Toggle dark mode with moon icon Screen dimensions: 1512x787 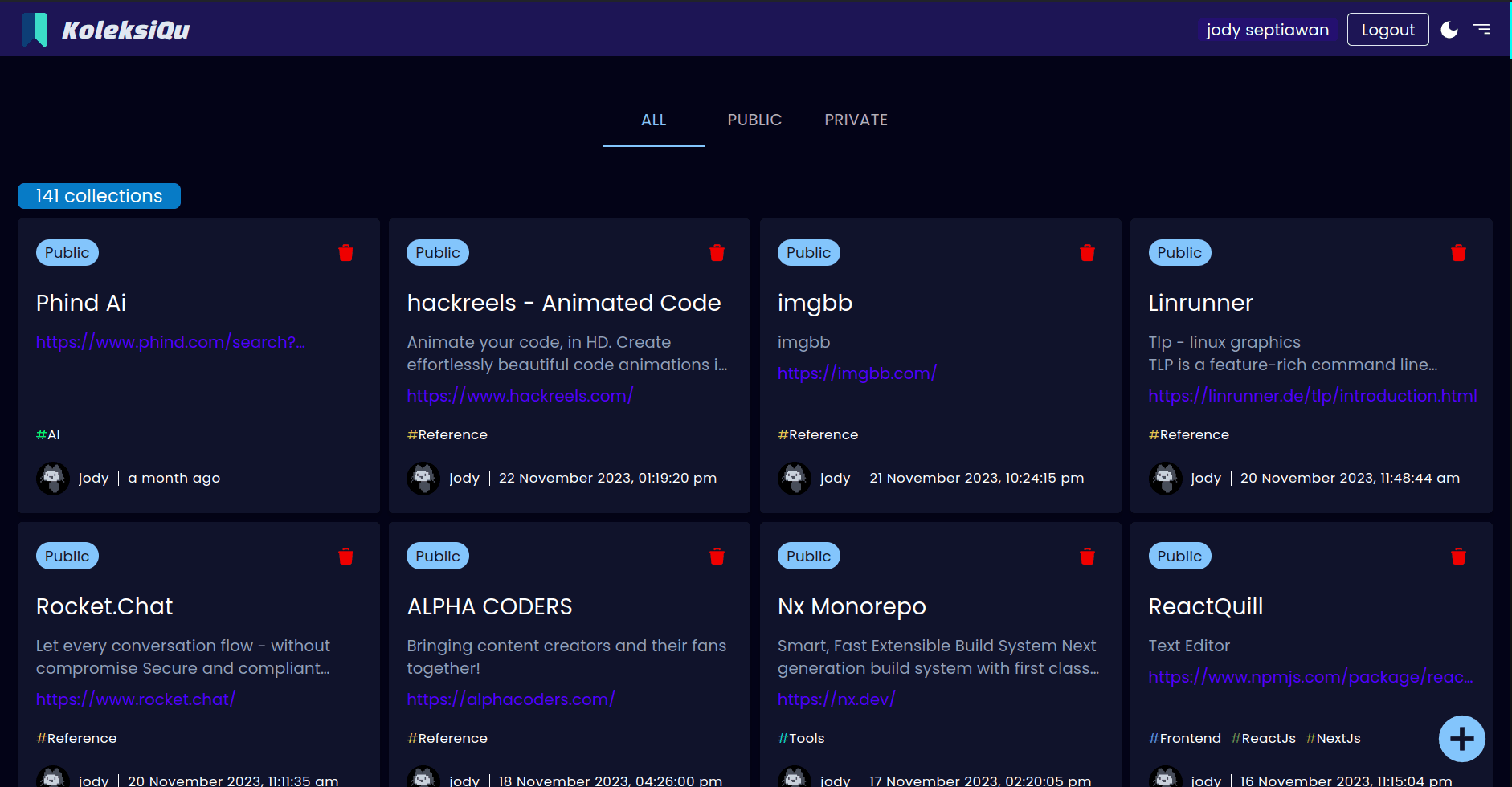click(1449, 30)
